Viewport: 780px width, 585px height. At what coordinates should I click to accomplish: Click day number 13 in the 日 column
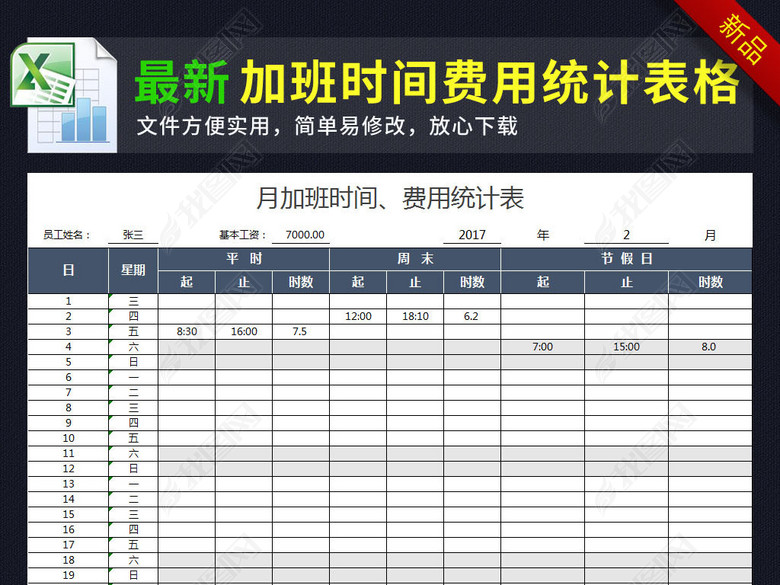click(x=68, y=484)
